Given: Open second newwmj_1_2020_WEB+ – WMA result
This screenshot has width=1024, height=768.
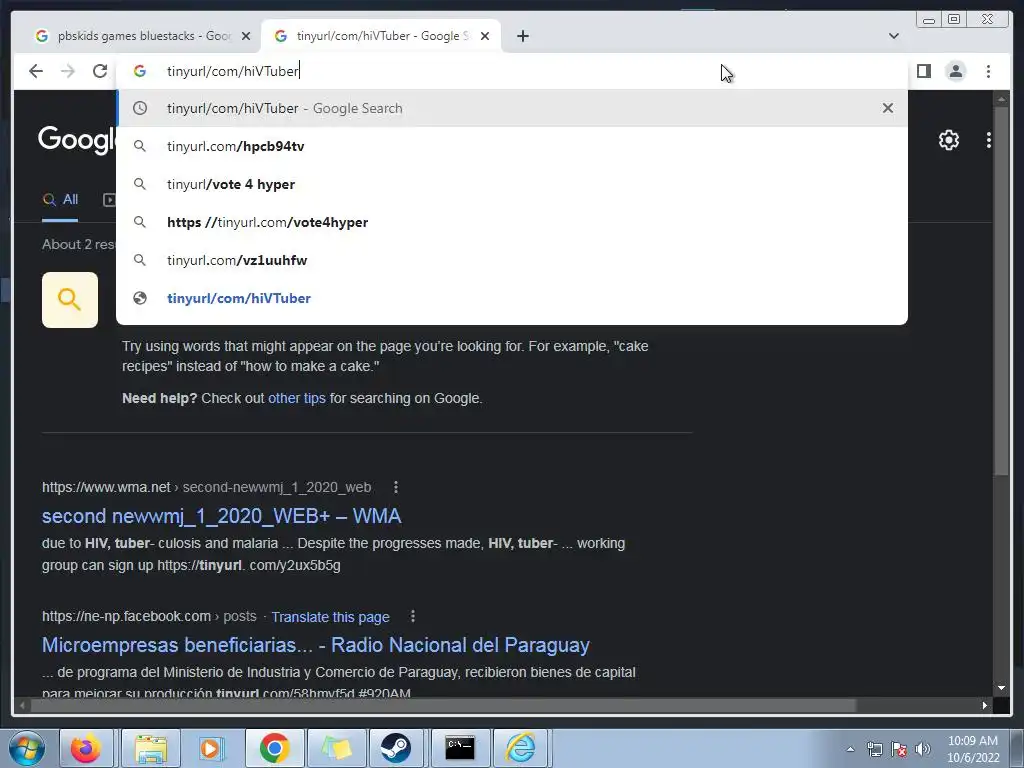Looking at the screenshot, I should click(221, 516).
